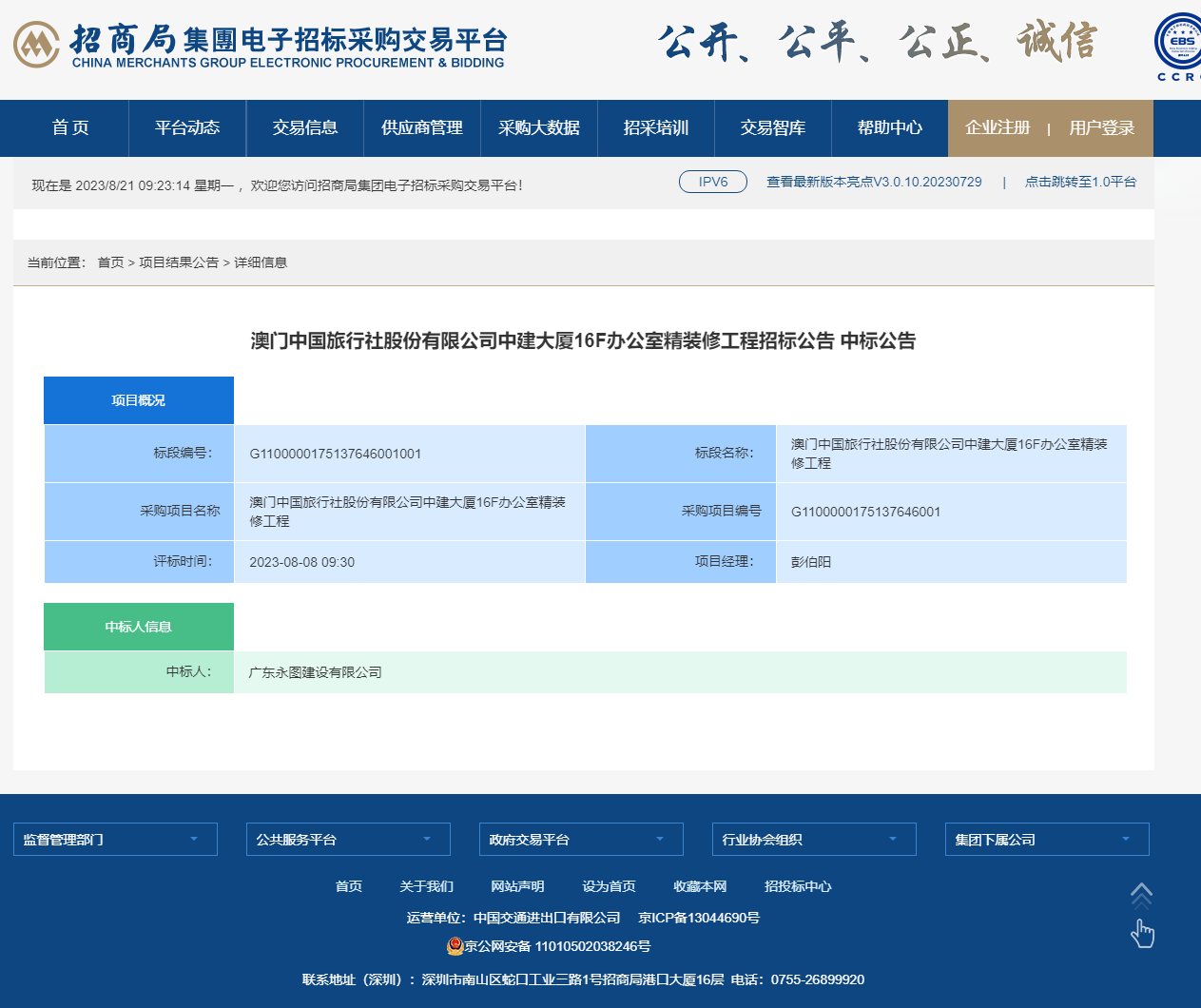Screen dimensions: 1201x1008
Task: Click footer 网站声明 link
Action: 517,886
